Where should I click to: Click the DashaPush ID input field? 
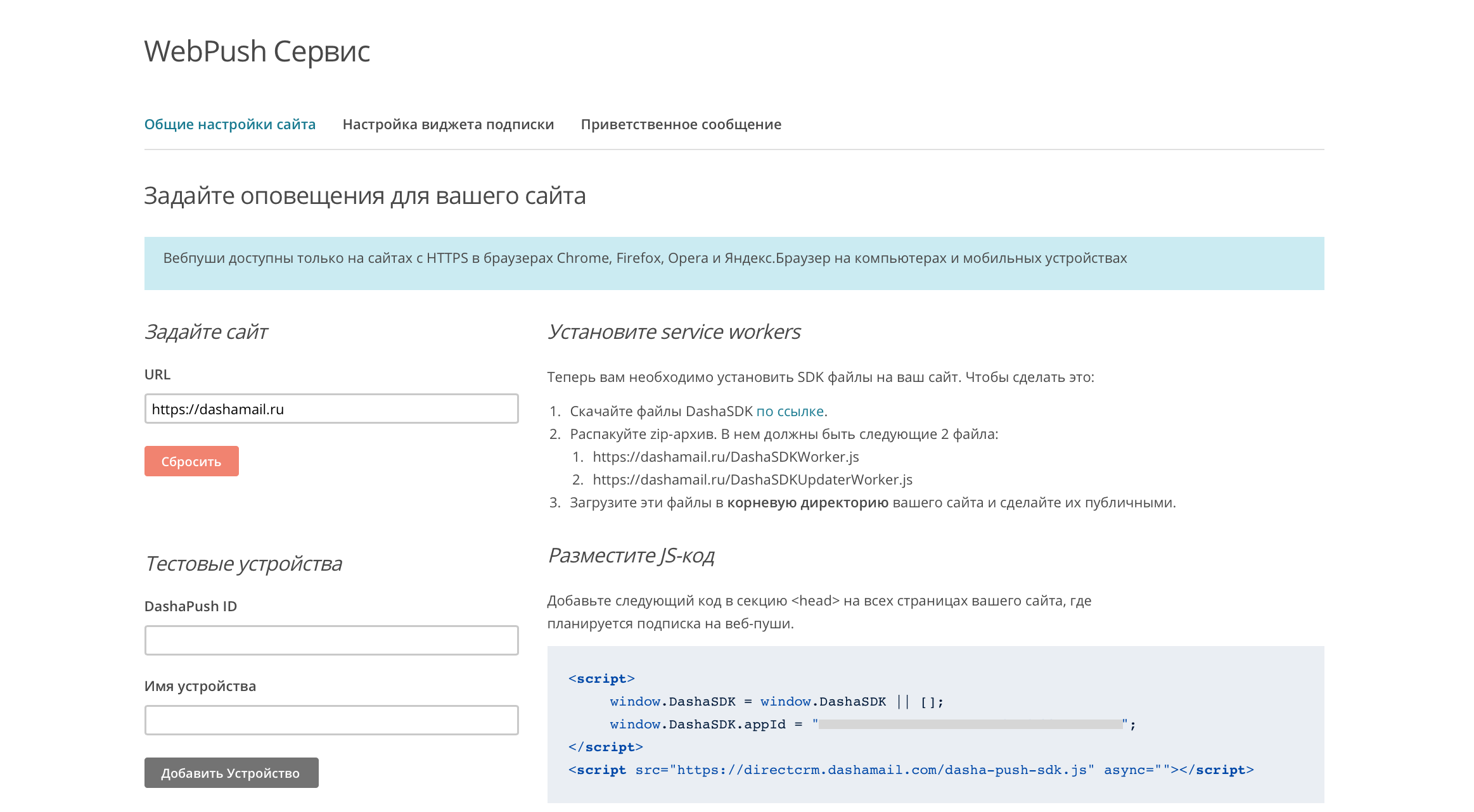coord(331,640)
